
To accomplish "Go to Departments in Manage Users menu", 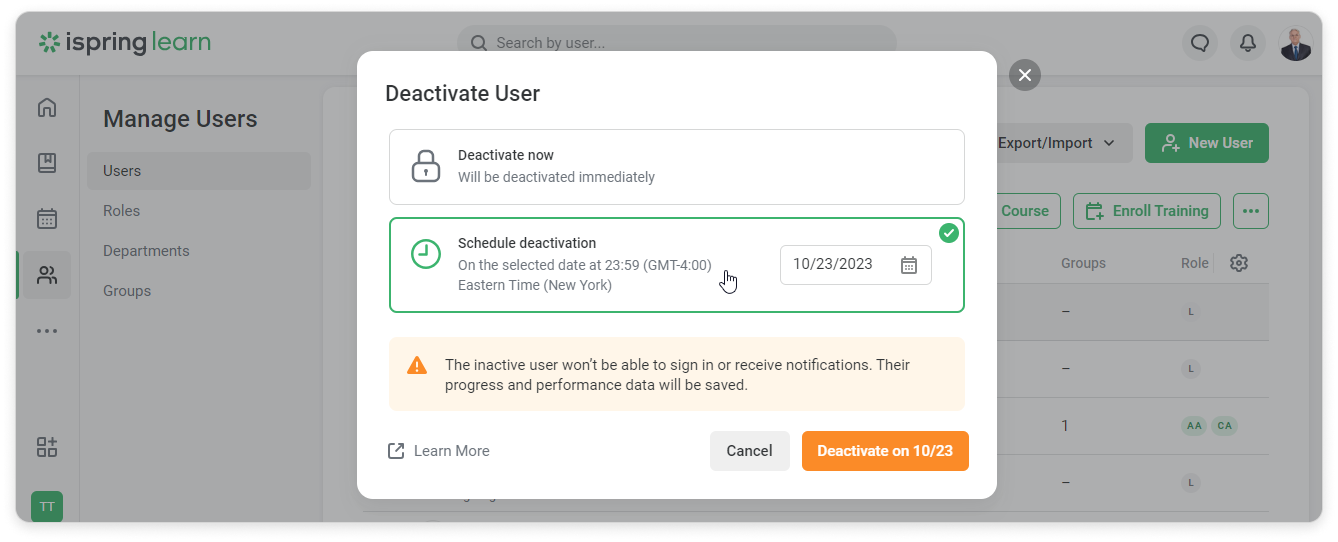I will (x=146, y=251).
